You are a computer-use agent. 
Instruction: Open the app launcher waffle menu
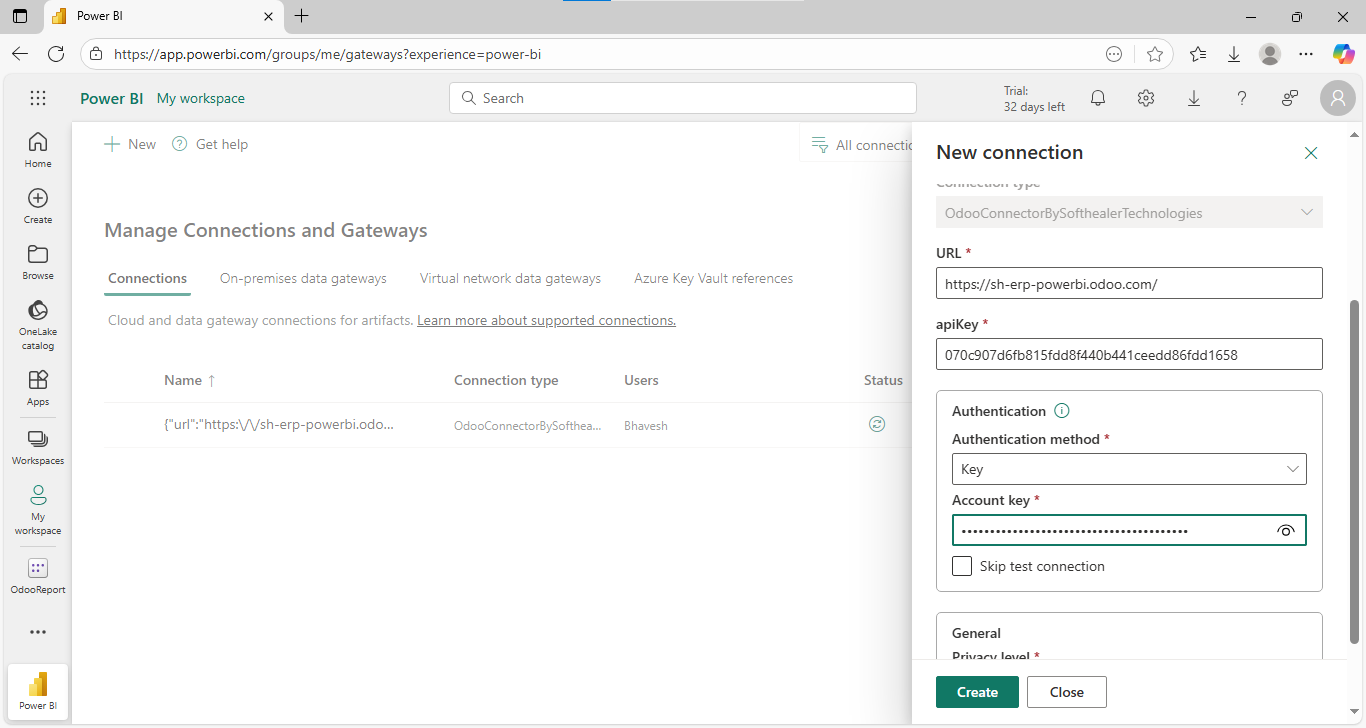point(38,98)
